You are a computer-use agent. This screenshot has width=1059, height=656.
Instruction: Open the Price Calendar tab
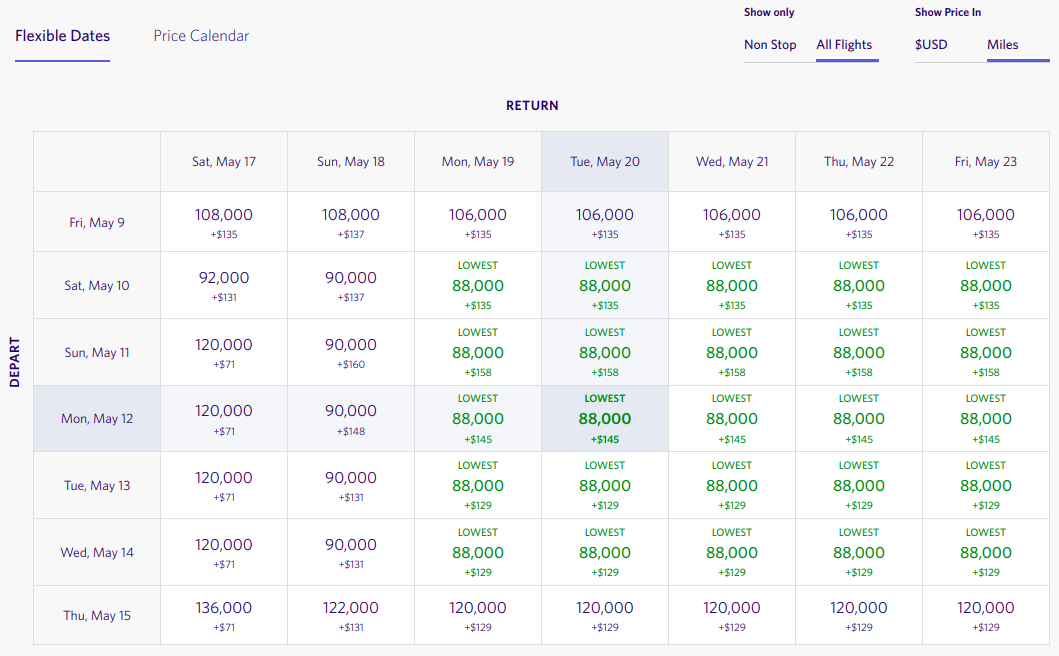pos(201,36)
